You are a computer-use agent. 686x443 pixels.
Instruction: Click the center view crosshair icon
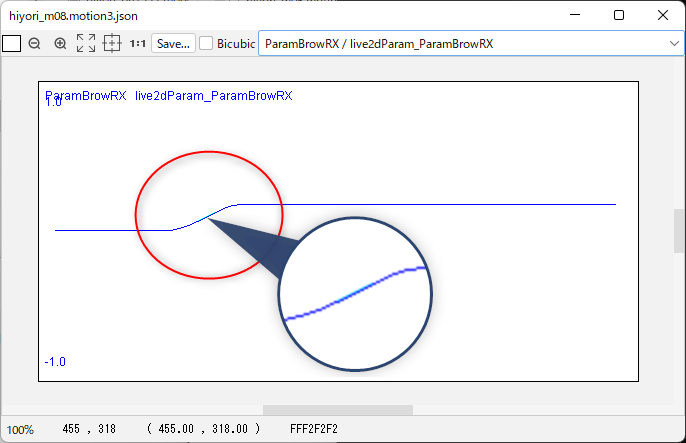click(x=112, y=44)
